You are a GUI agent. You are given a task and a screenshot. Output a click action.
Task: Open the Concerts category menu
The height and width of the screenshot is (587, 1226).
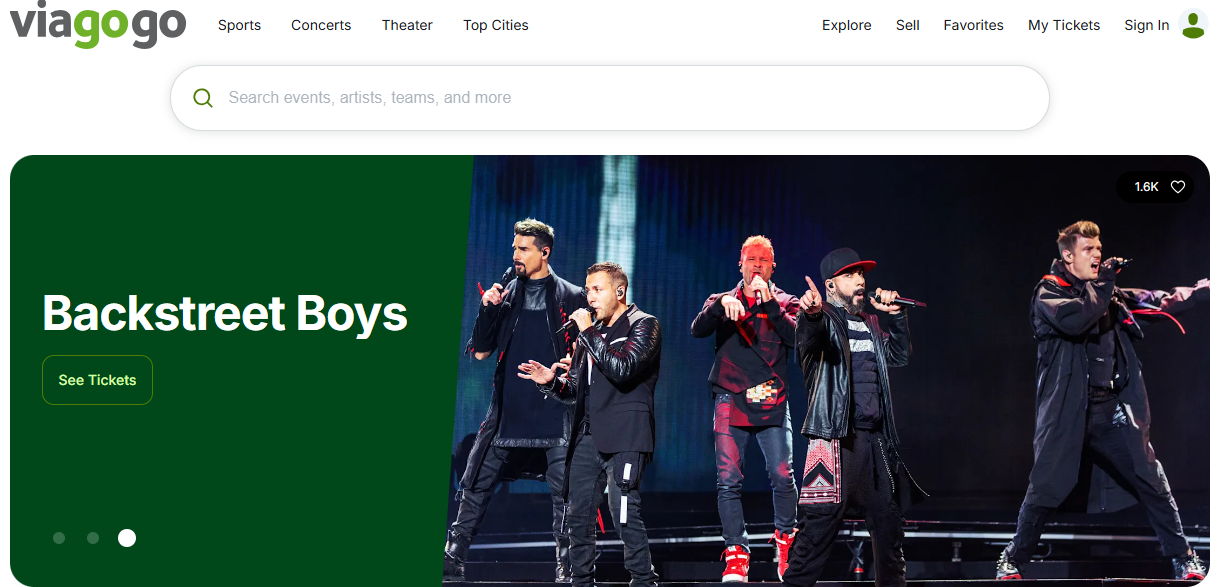[321, 25]
